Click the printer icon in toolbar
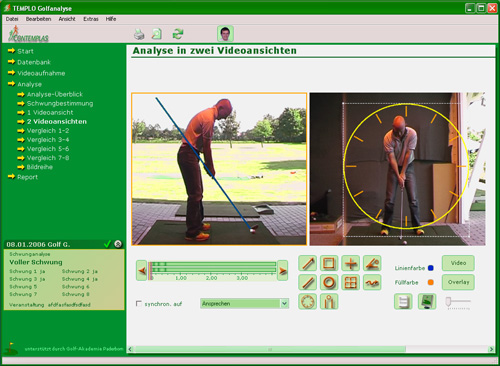500x366 pixels. [x=139, y=34]
